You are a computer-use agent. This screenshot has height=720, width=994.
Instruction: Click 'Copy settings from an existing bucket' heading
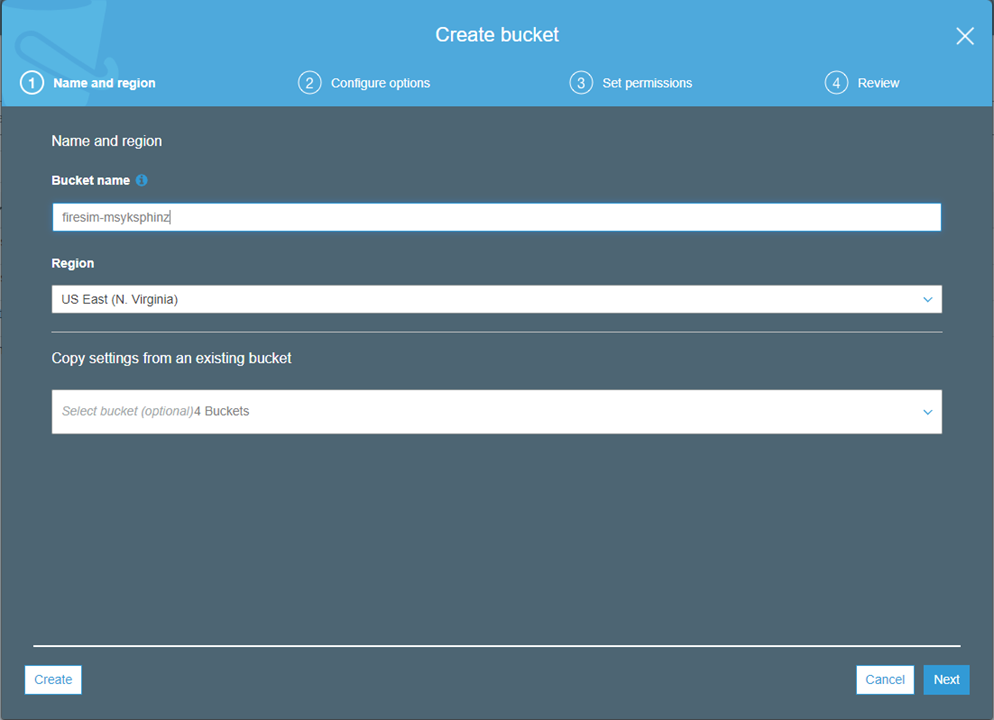171,358
